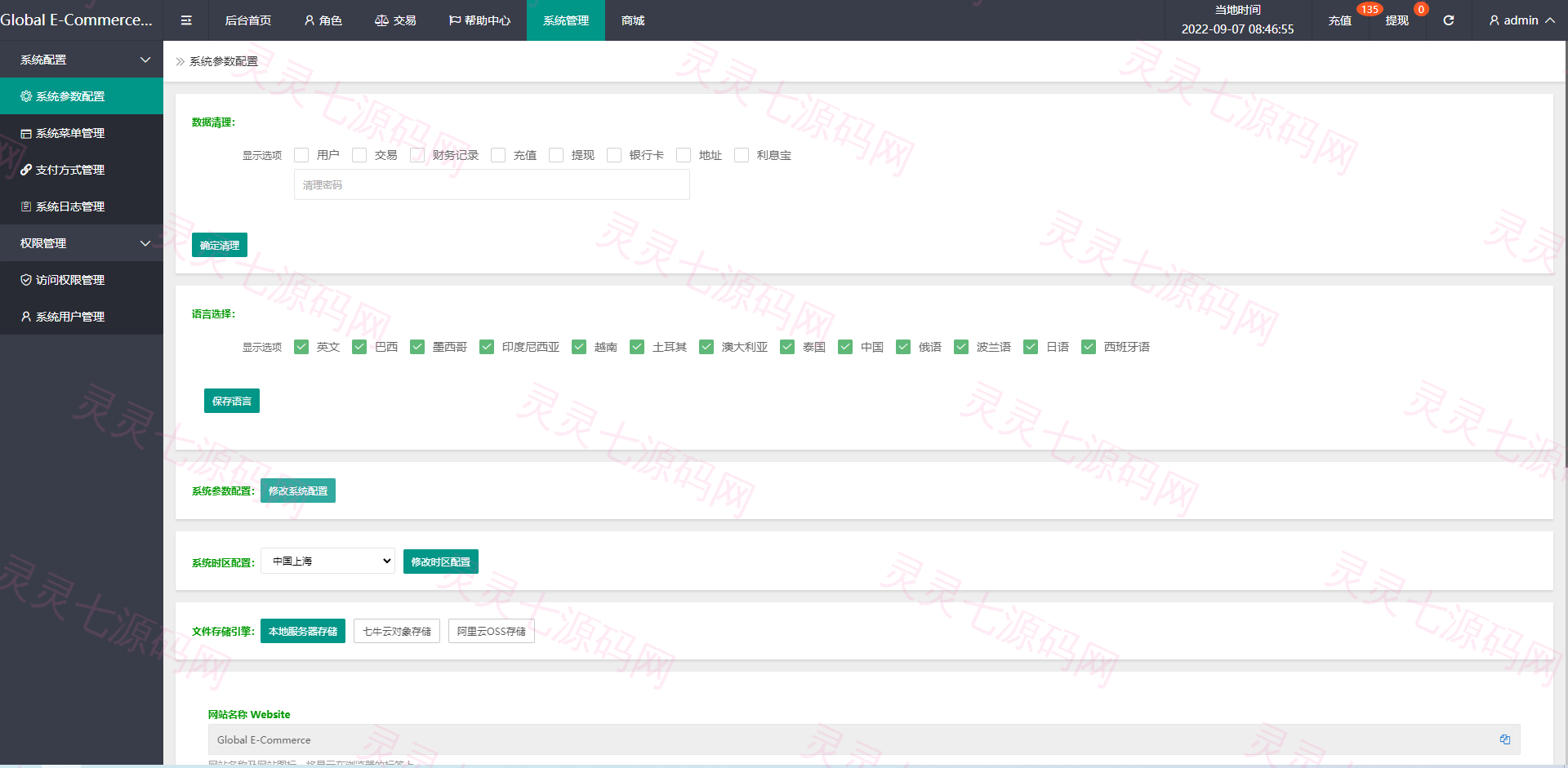Open the 充值 notification with 135 badge

point(1340,20)
